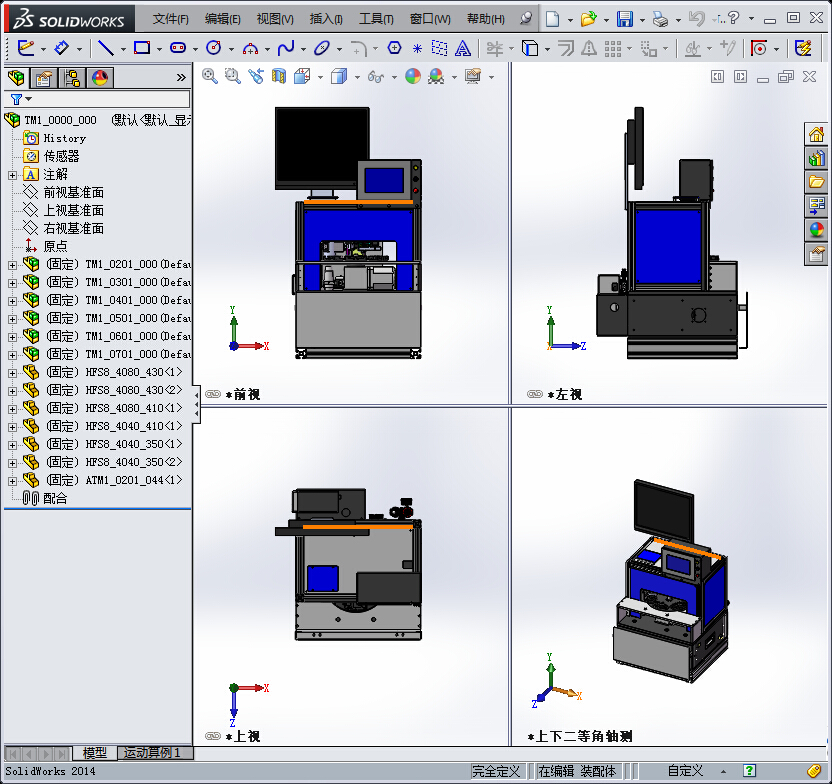Select the Spline tool
832x784 pixels.
(285, 48)
